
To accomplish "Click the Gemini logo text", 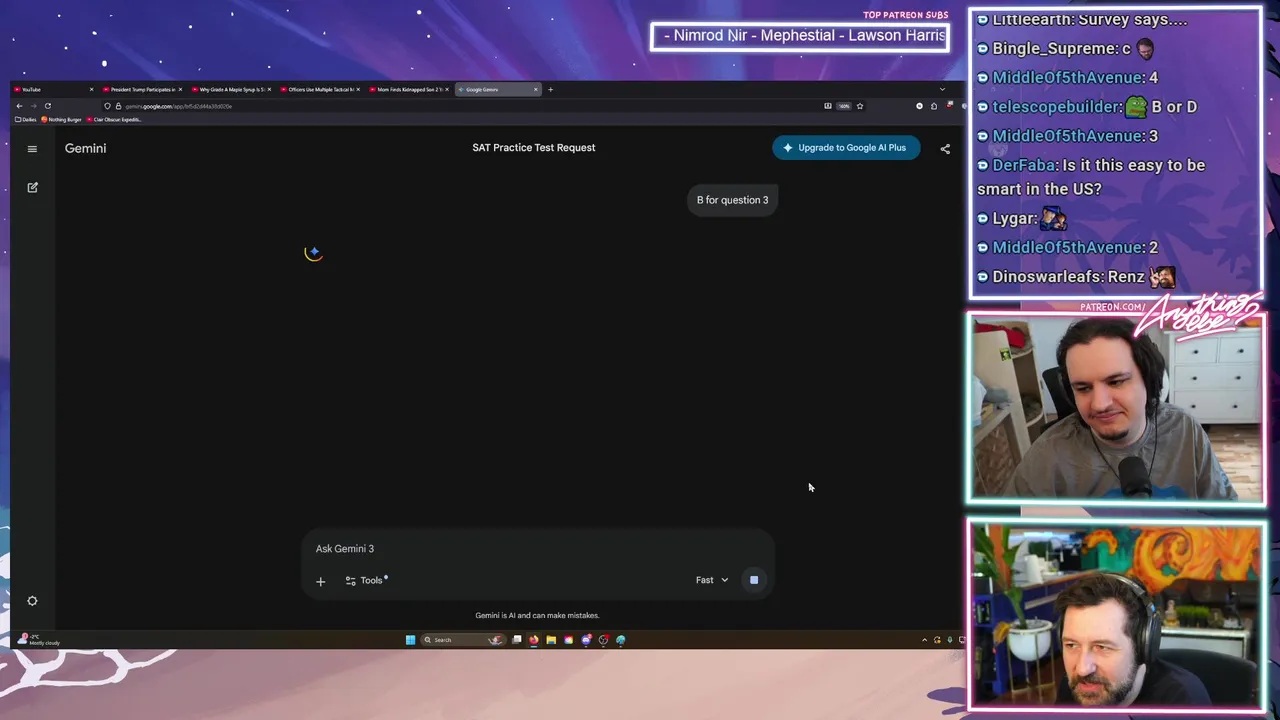I will [x=85, y=148].
